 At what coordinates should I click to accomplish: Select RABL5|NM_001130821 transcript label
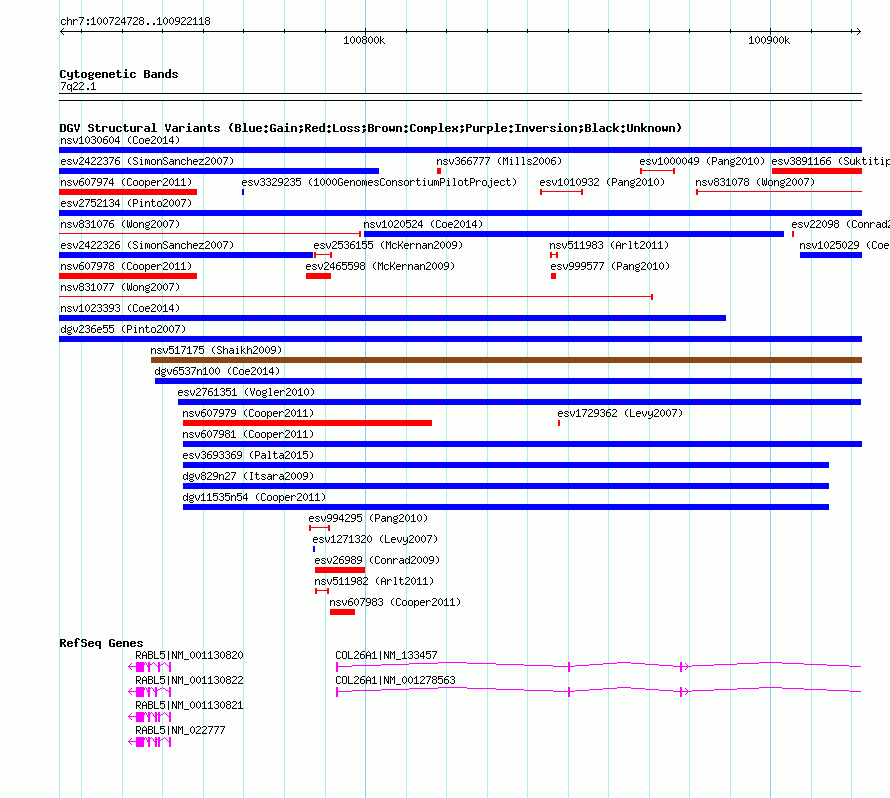click(189, 705)
